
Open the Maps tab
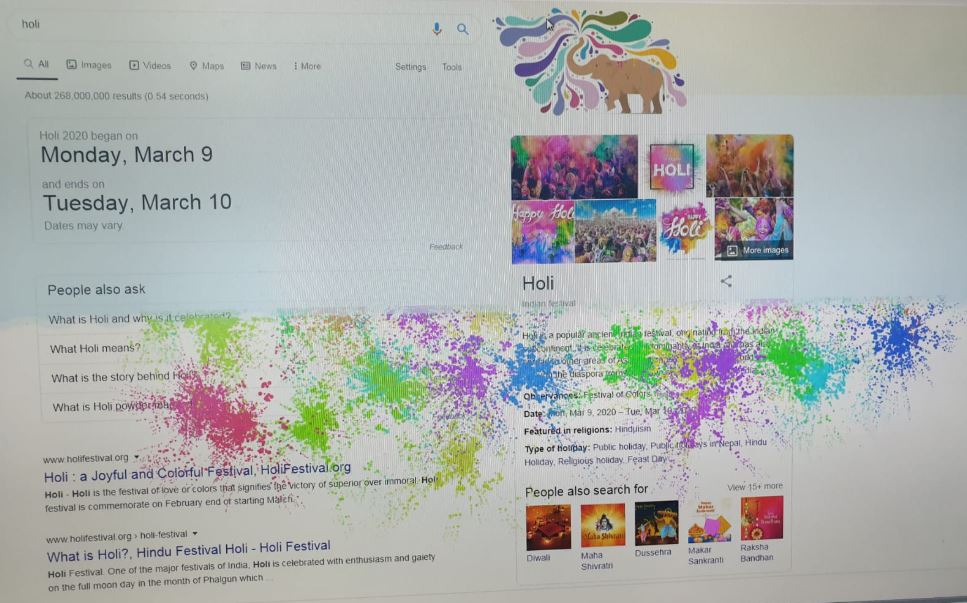(207, 66)
